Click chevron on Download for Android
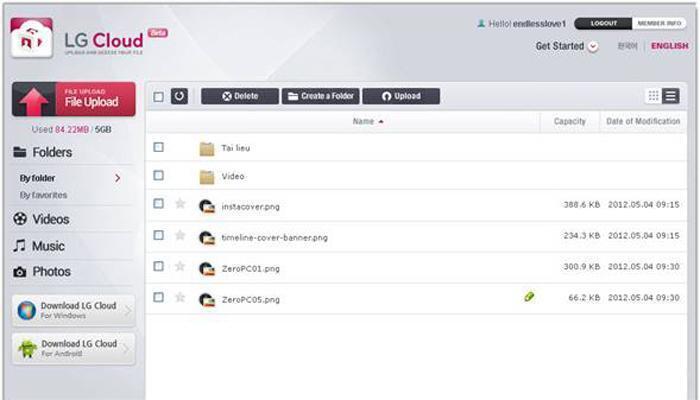Image resolution: width=700 pixels, height=400 pixels. tap(127, 348)
